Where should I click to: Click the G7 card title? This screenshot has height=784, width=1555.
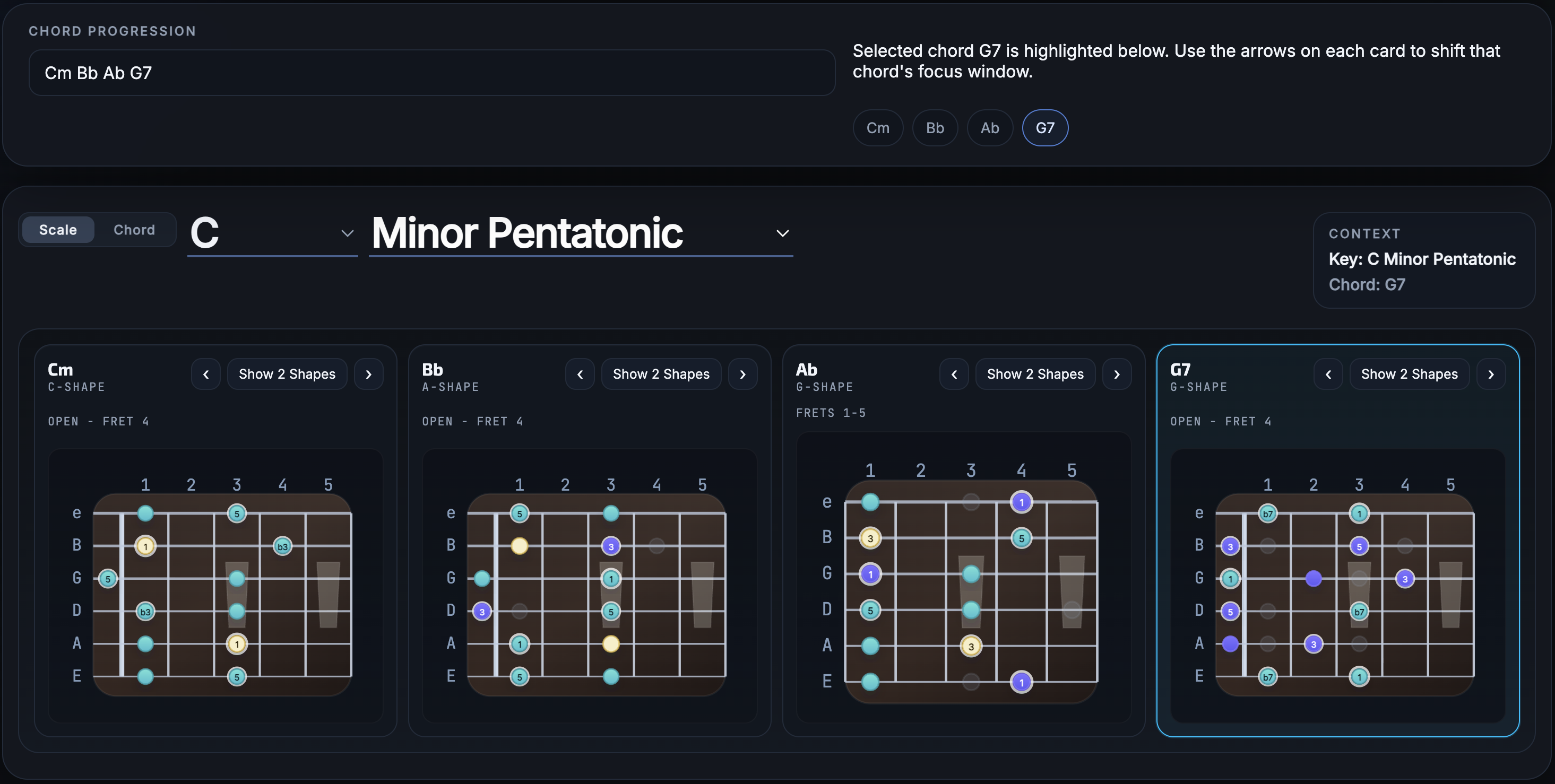coord(1180,369)
